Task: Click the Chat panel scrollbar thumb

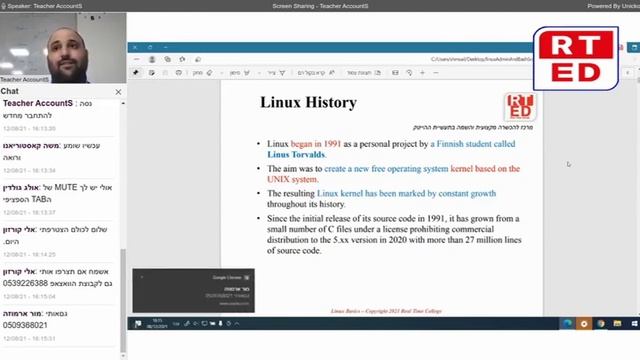Action: tap(123, 300)
